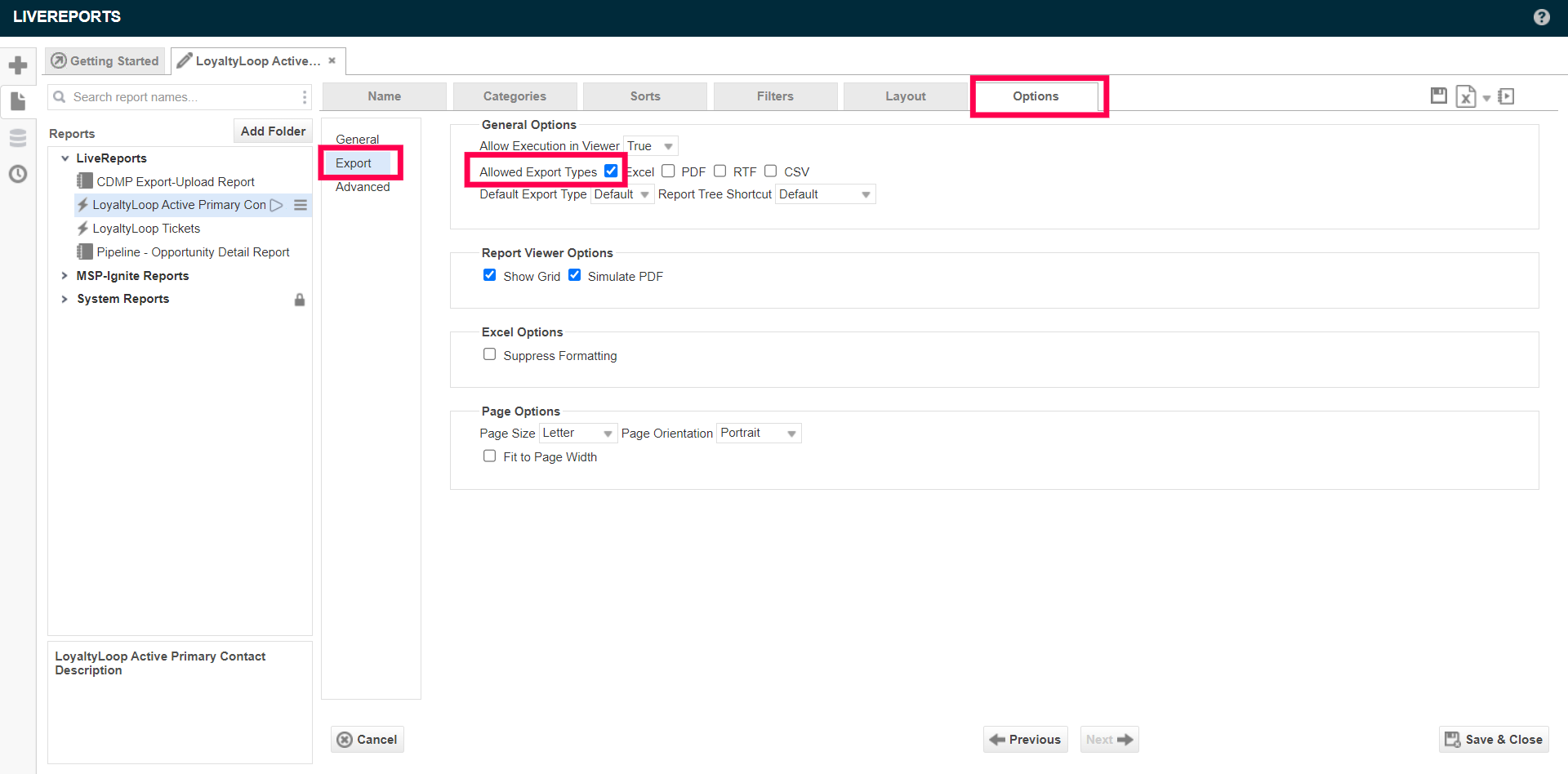1568x774 pixels.
Task: Select the General options section
Action: pos(357,140)
